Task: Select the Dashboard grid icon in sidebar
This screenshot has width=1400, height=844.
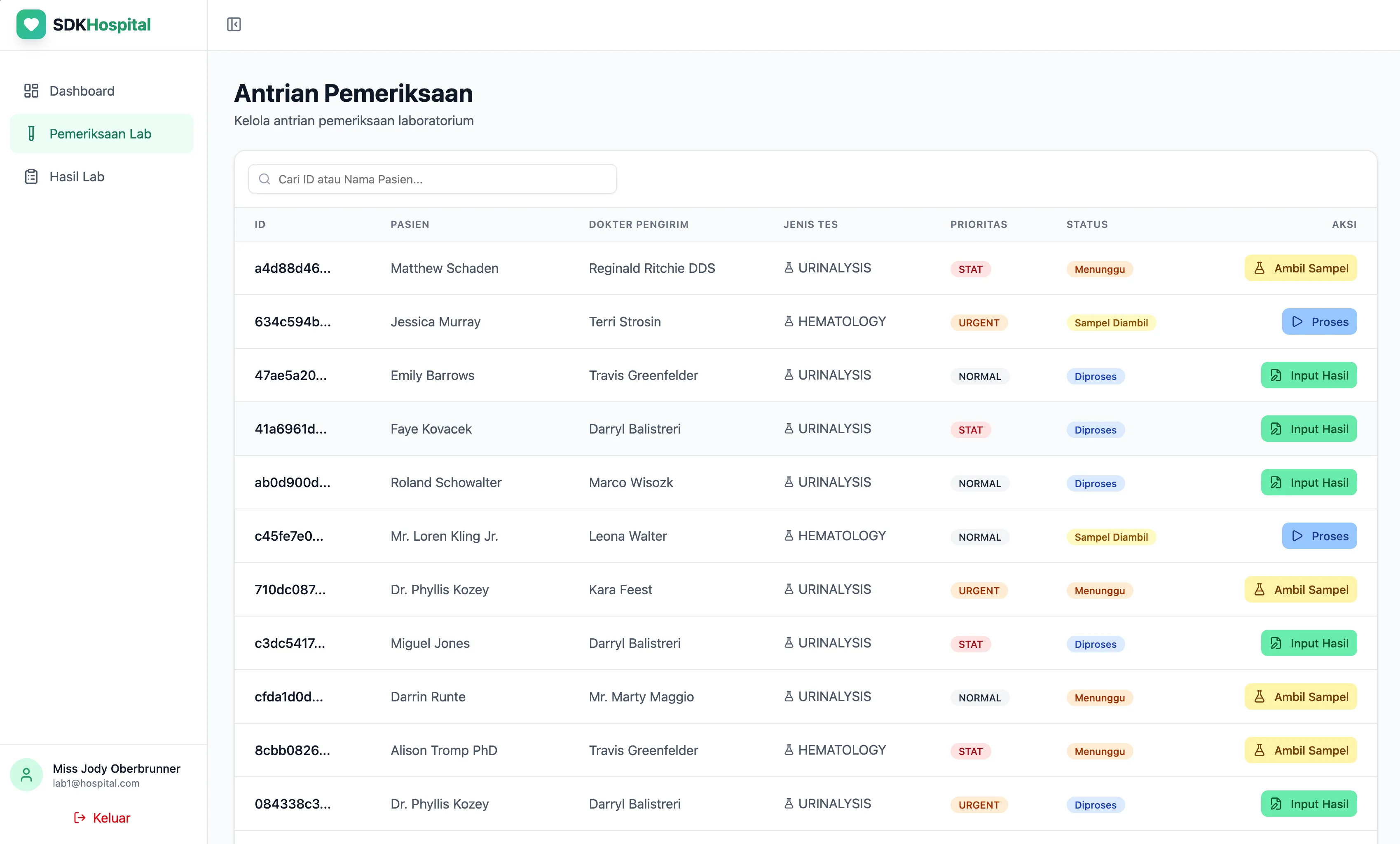Action: pos(30,90)
